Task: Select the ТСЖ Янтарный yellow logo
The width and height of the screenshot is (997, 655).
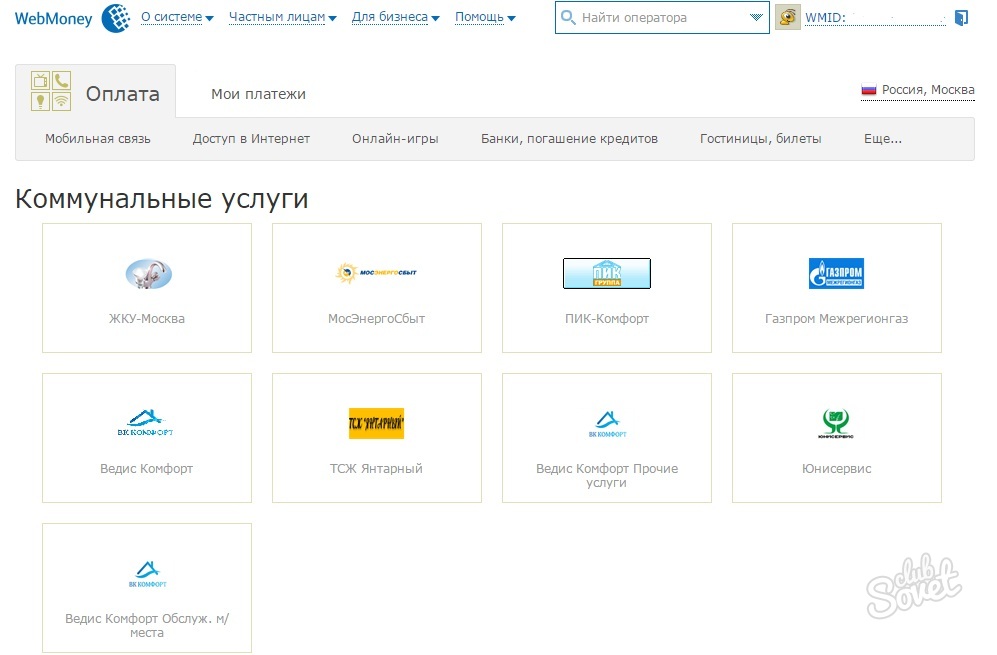Action: pyautogui.click(x=376, y=423)
